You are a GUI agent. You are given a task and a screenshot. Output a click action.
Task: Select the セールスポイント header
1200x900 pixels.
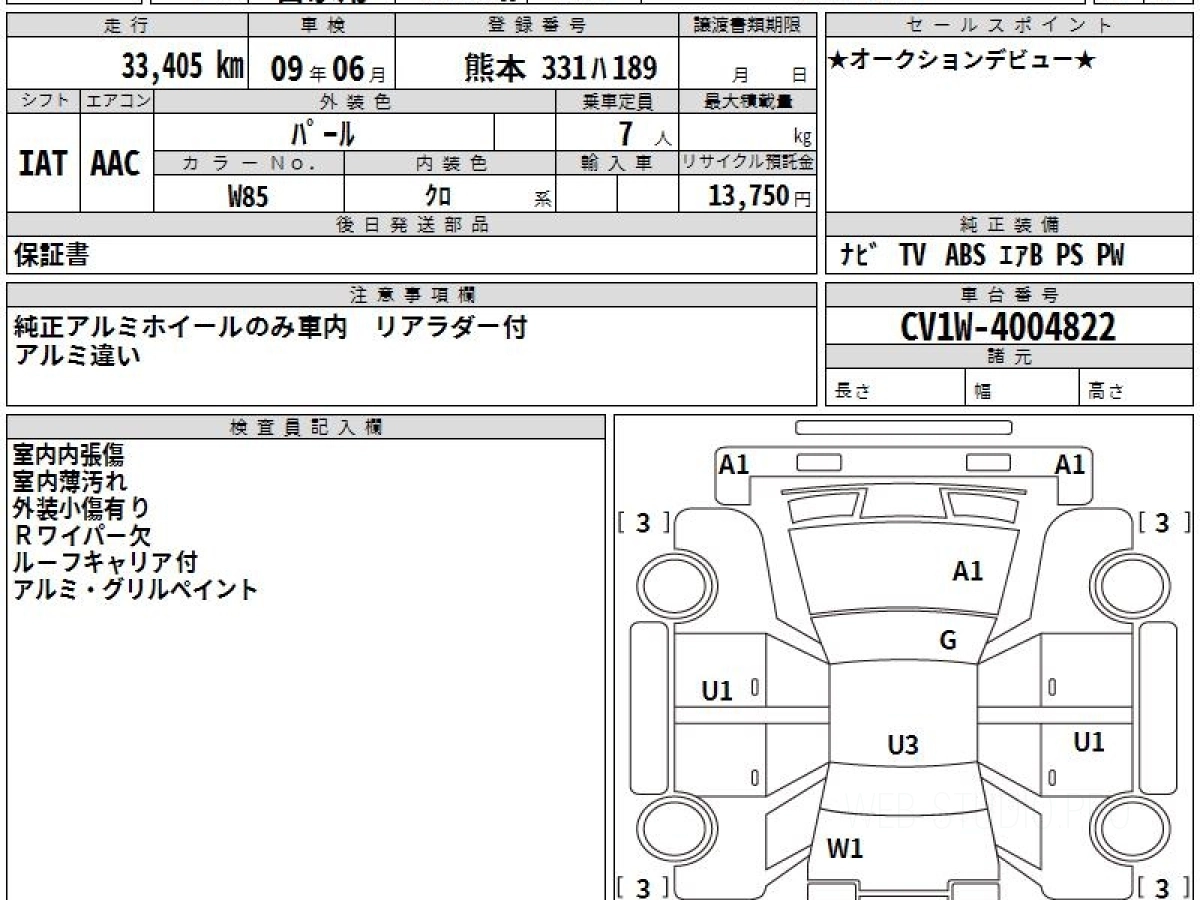click(x=1009, y=26)
